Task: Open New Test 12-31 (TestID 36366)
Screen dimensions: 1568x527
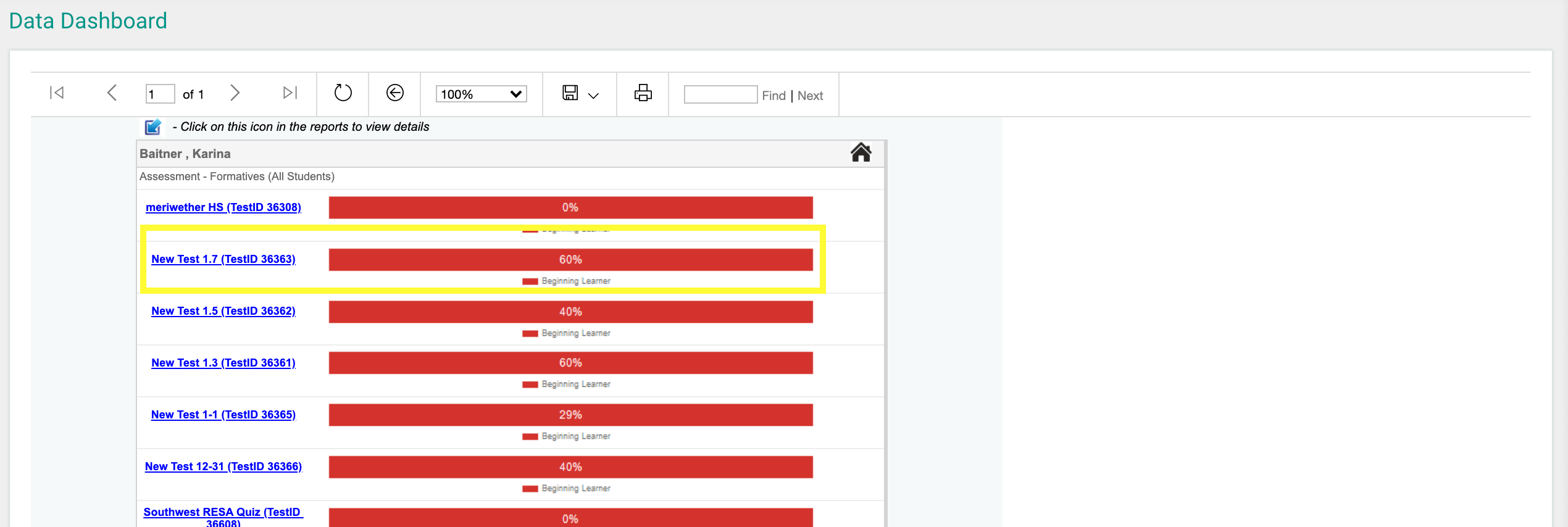Action: coord(223,467)
